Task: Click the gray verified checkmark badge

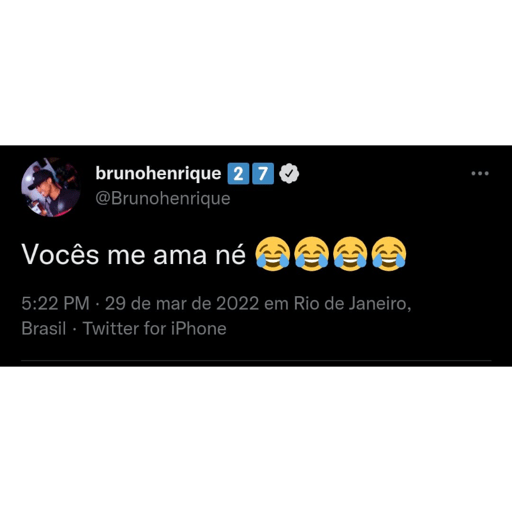Action: 289,173
